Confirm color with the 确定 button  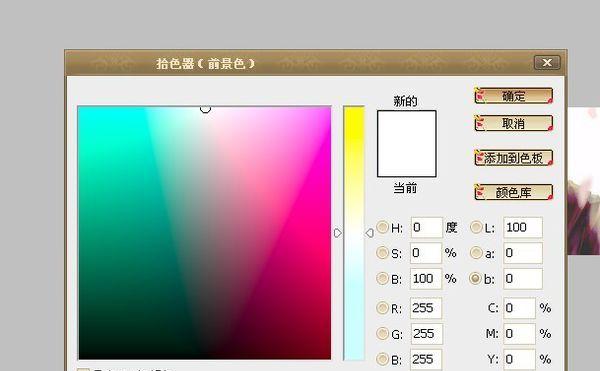(x=514, y=96)
